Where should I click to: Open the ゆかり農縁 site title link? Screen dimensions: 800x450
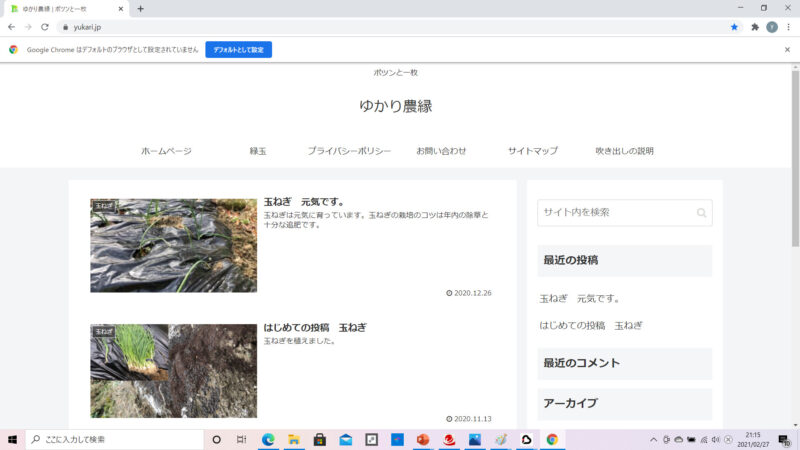click(x=395, y=106)
